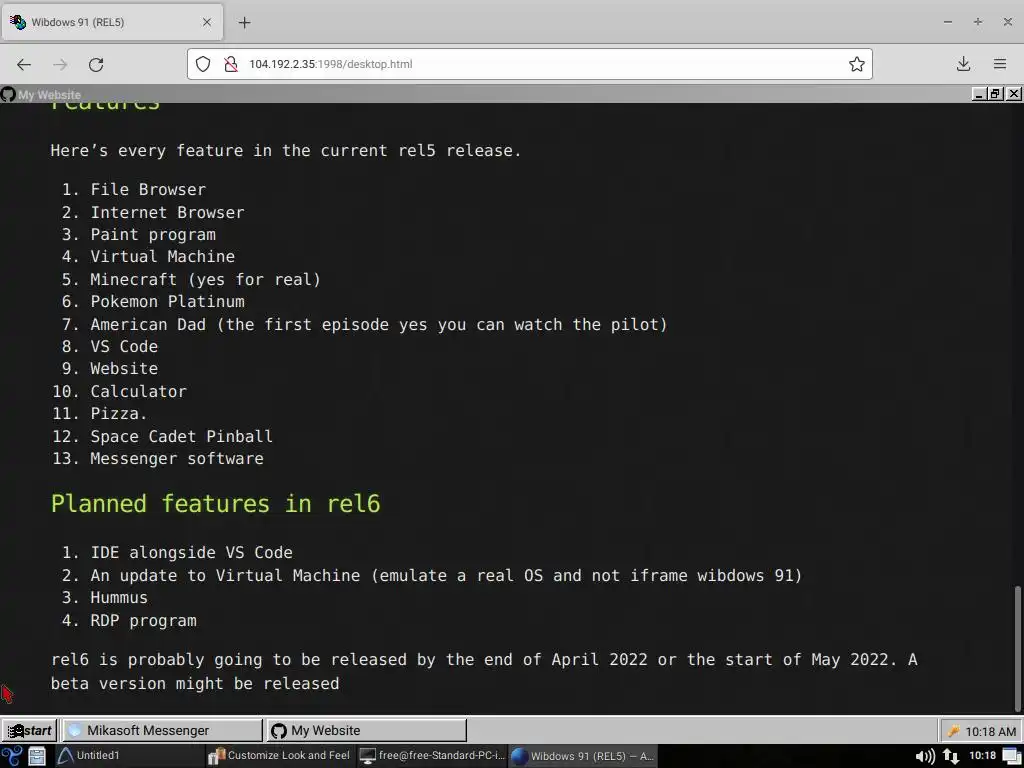The height and width of the screenshot is (768, 1024).
Task: Close the Wibdows 91 (REL5) tab
Action: click(207, 22)
